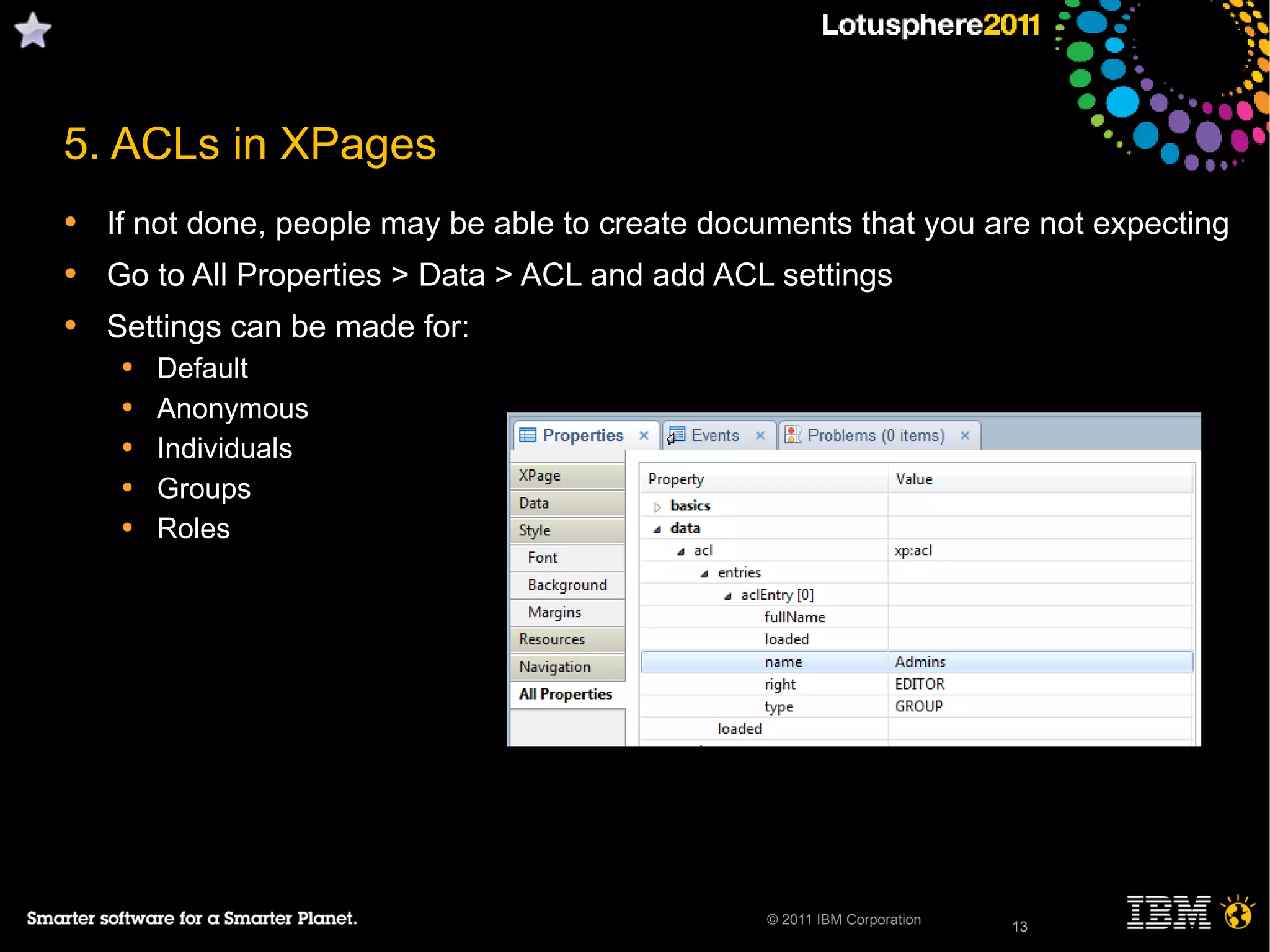Click the Property column header

[764, 479]
